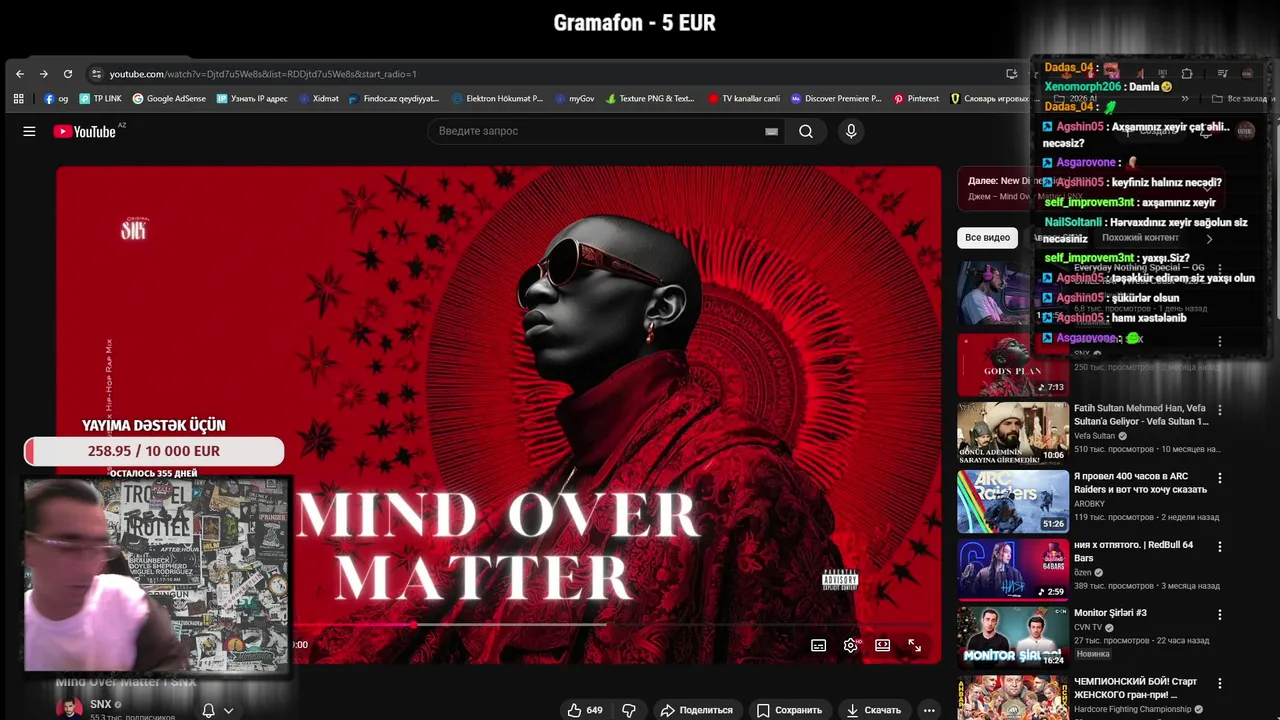This screenshot has height=720, width=1280.
Task: Activate voice search microphone
Action: tap(851, 131)
